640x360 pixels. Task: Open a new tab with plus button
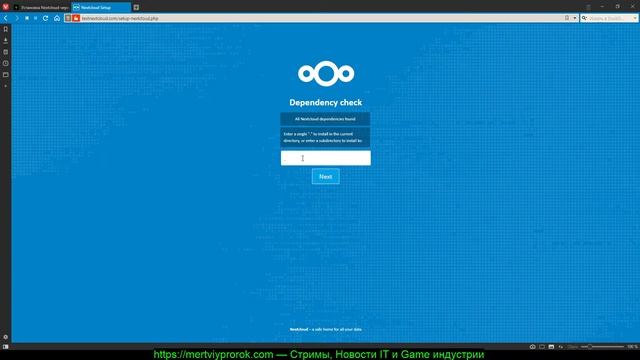[x=136, y=7]
